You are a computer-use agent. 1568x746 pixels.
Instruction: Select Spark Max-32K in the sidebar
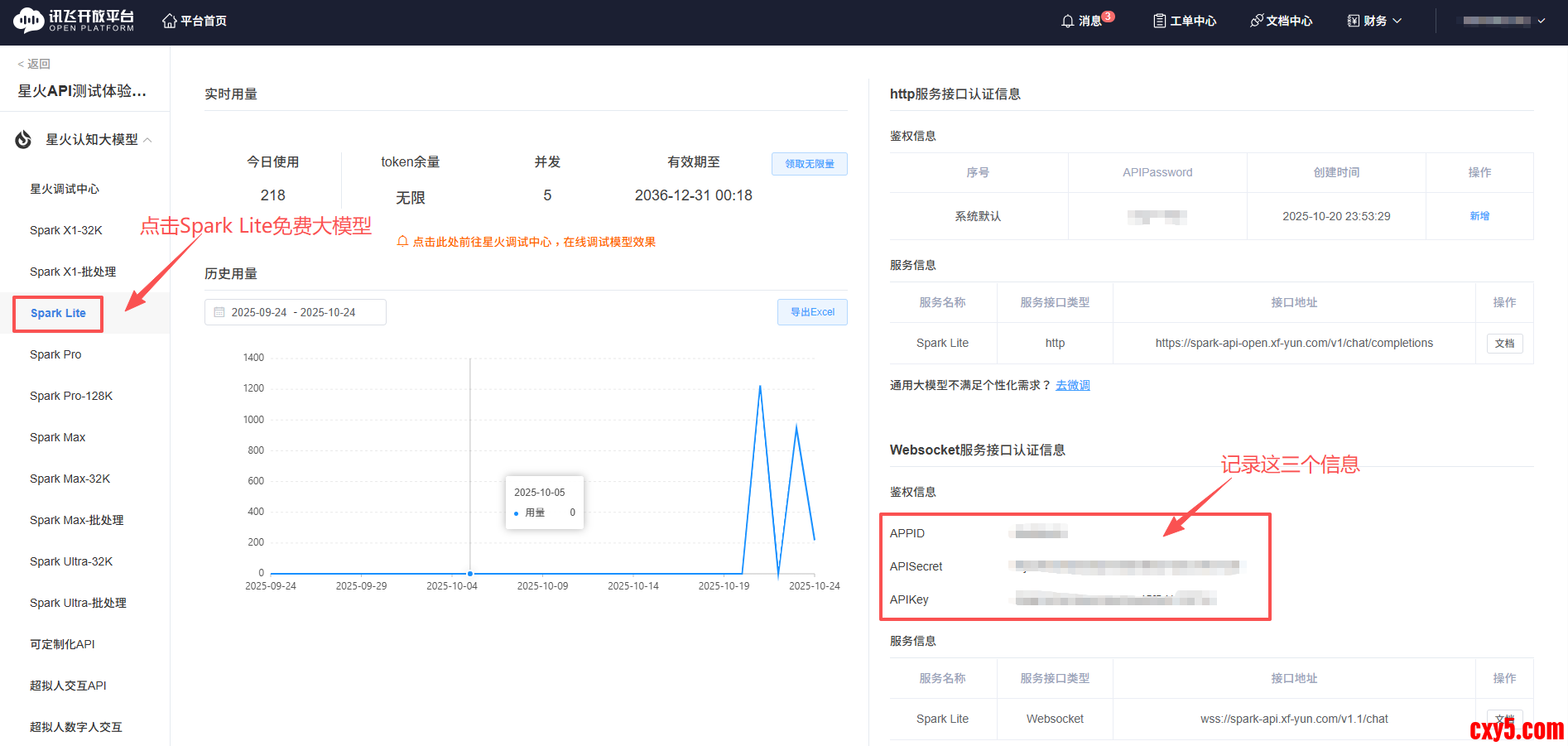[x=70, y=479]
